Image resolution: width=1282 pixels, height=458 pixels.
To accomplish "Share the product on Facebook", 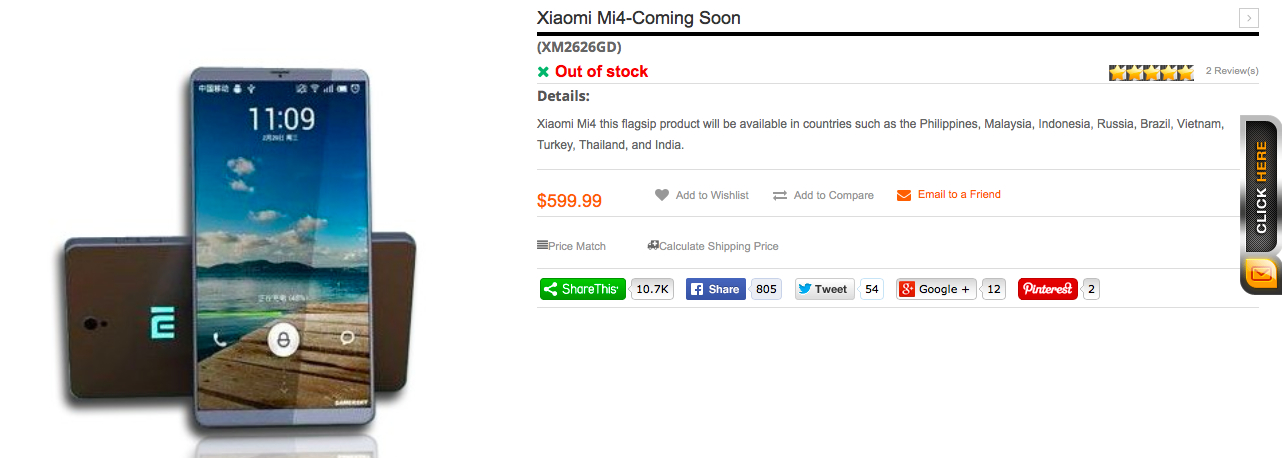I will pos(716,289).
